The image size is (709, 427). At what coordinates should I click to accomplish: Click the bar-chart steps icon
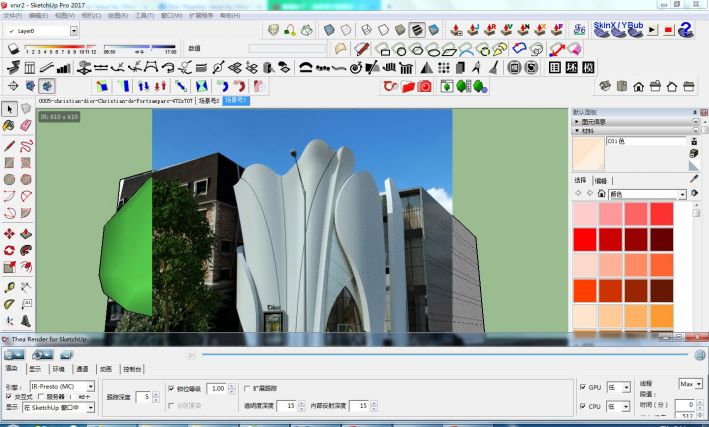tap(63, 68)
